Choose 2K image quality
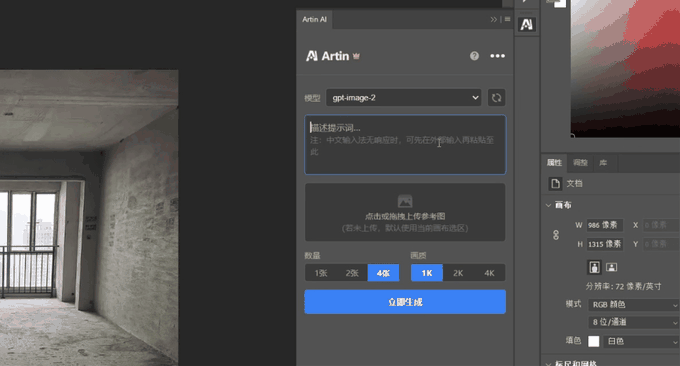Image resolution: width=680 pixels, height=366 pixels. tap(458, 273)
